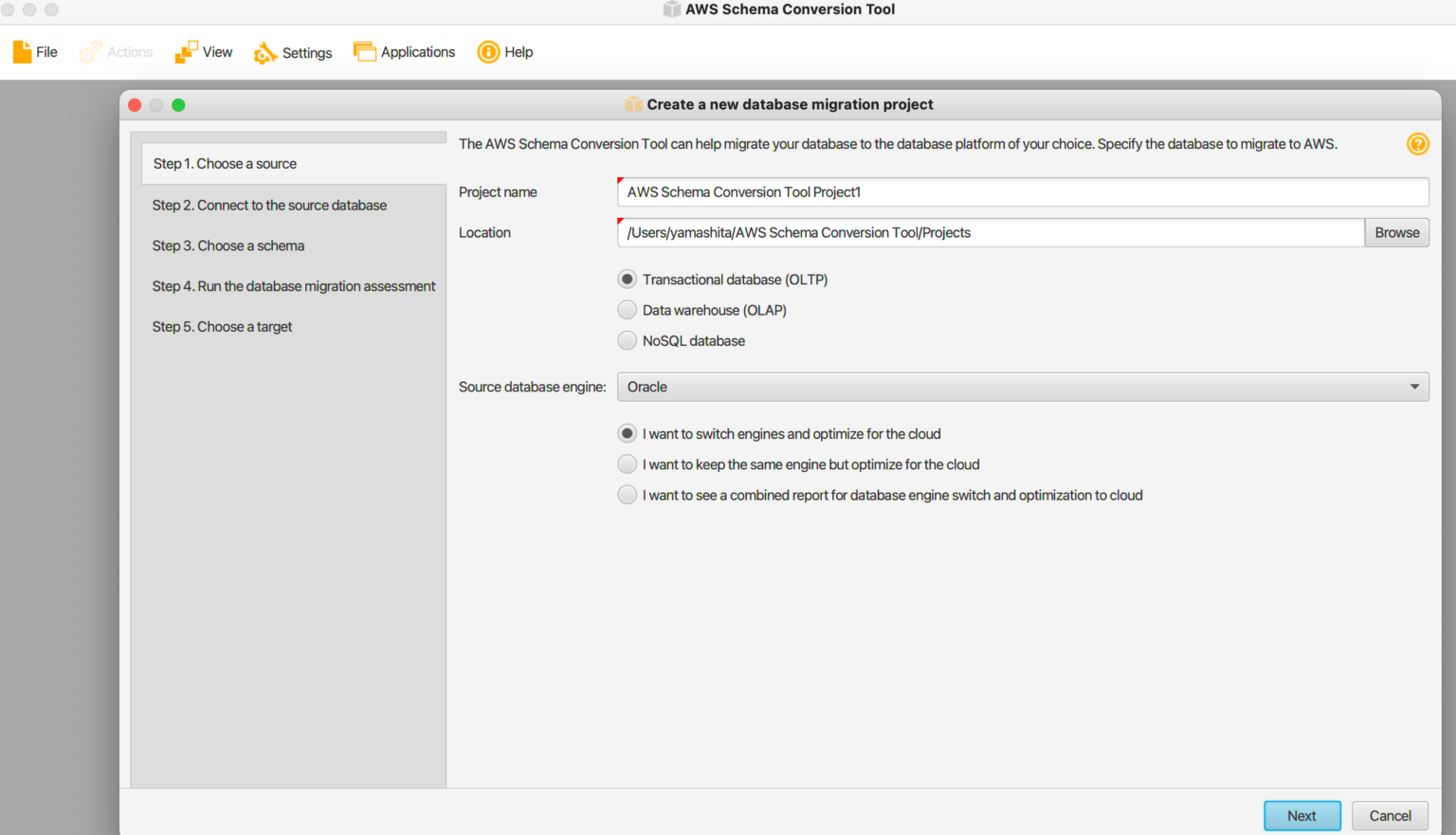Select the NoSQL database option
This screenshot has width=1456, height=835.
tap(627, 339)
